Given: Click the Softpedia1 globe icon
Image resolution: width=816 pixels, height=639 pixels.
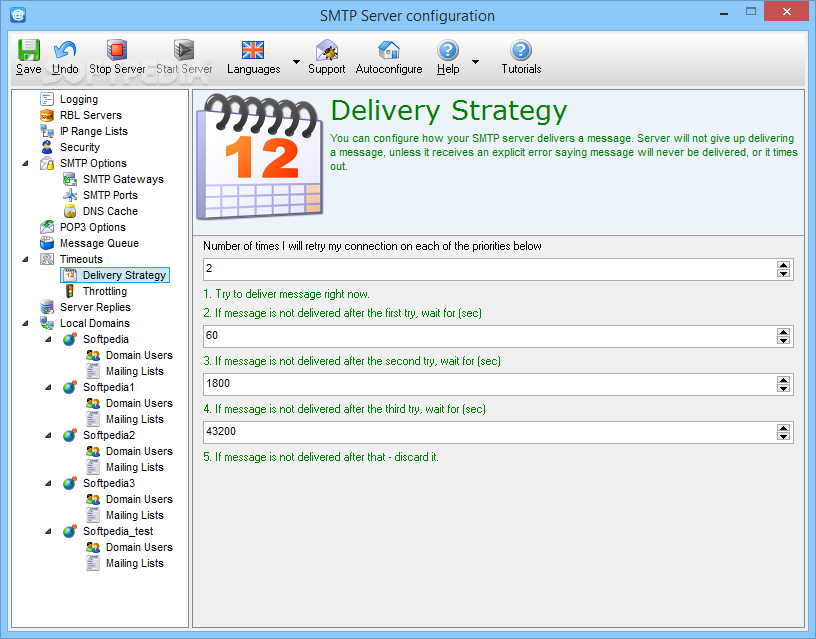Looking at the screenshot, I should click(70, 387).
